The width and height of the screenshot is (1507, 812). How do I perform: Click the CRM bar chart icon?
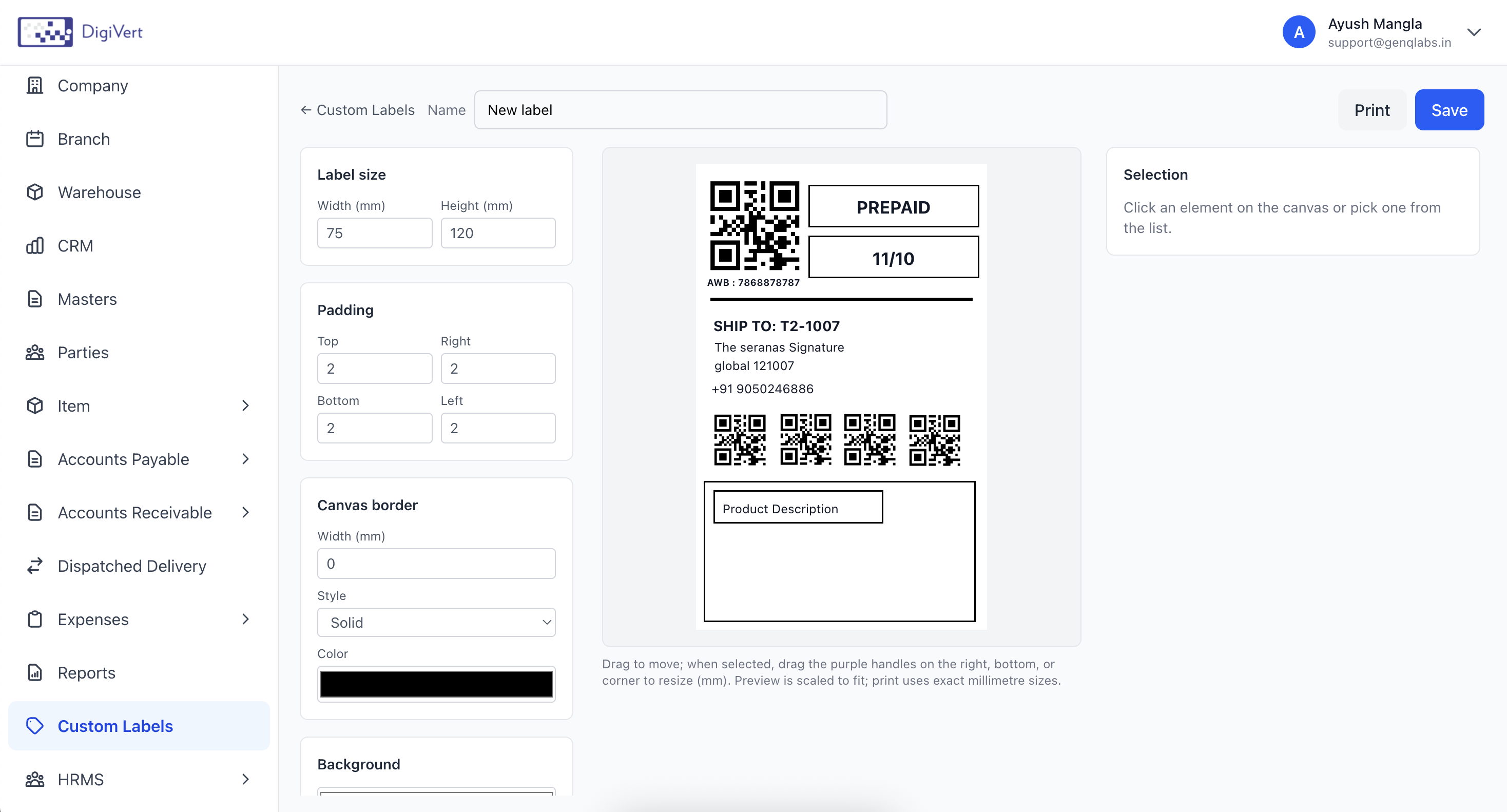tap(35, 246)
